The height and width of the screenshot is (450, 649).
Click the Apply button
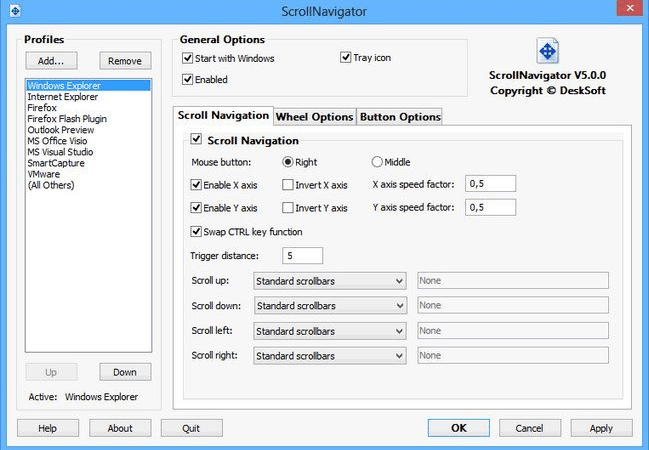pyautogui.click(x=601, y=428)
